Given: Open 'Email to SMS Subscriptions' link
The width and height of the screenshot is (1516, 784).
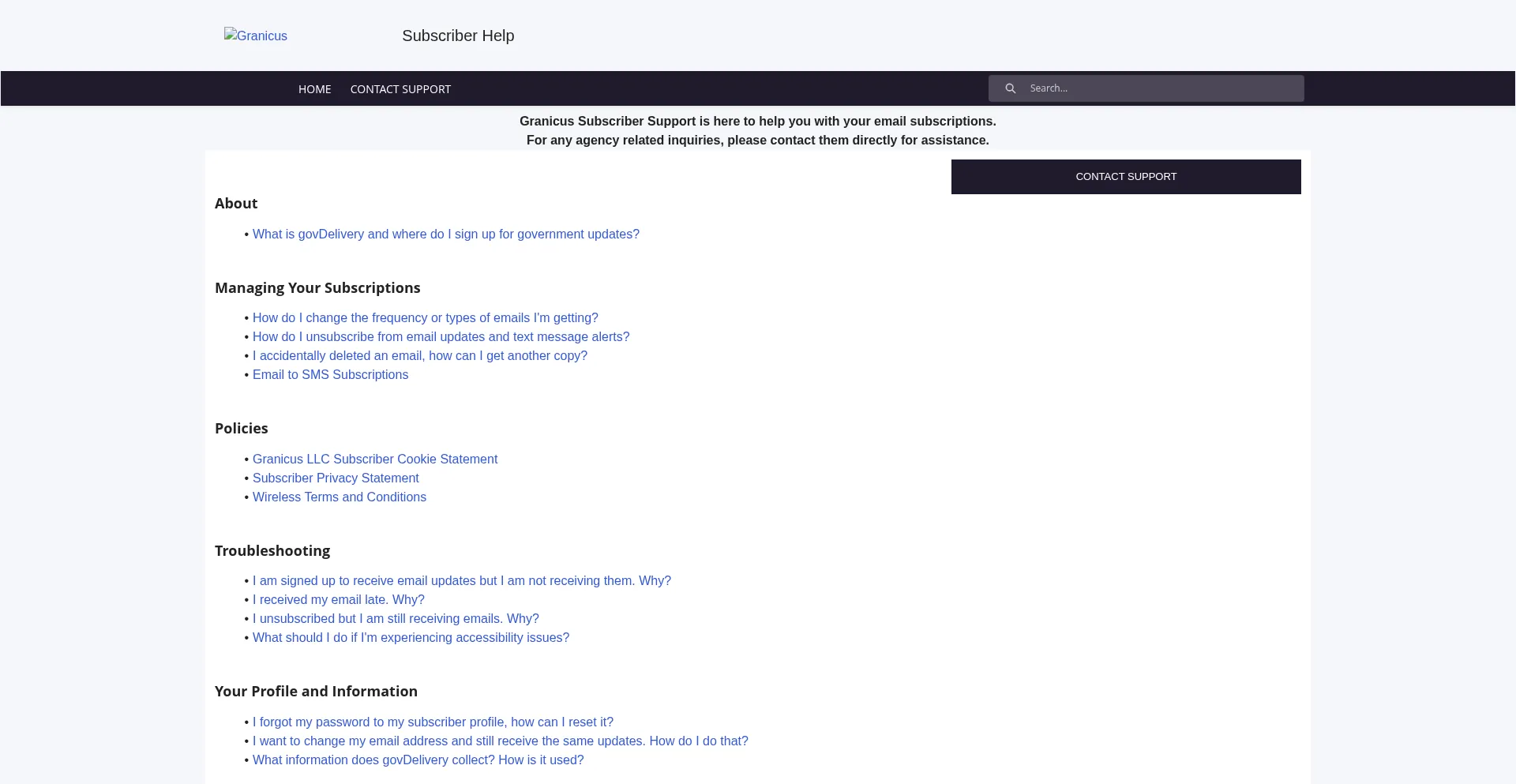Looking at the screenshot, I should [x=330, y=375].
